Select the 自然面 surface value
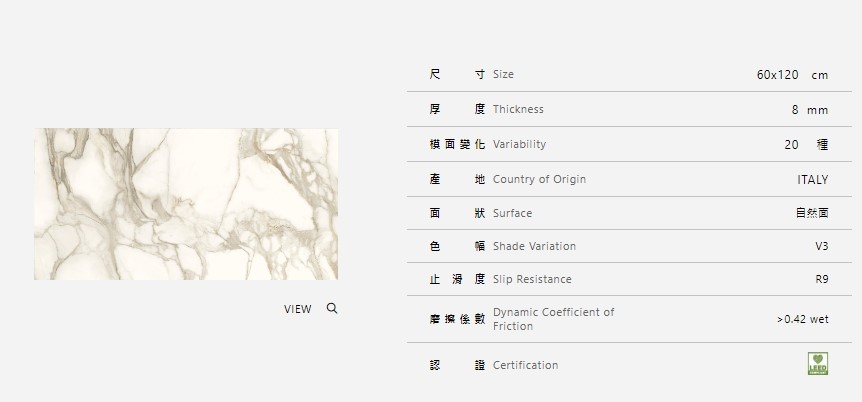 tap(811, 213)
